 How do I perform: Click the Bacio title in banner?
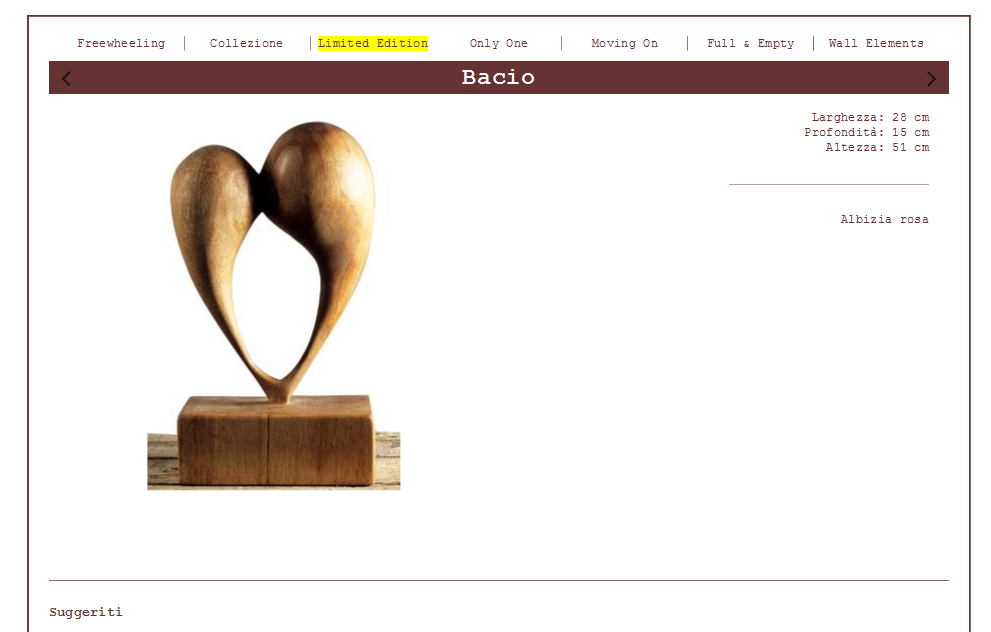pyautogui.click(x=498, y=77)
